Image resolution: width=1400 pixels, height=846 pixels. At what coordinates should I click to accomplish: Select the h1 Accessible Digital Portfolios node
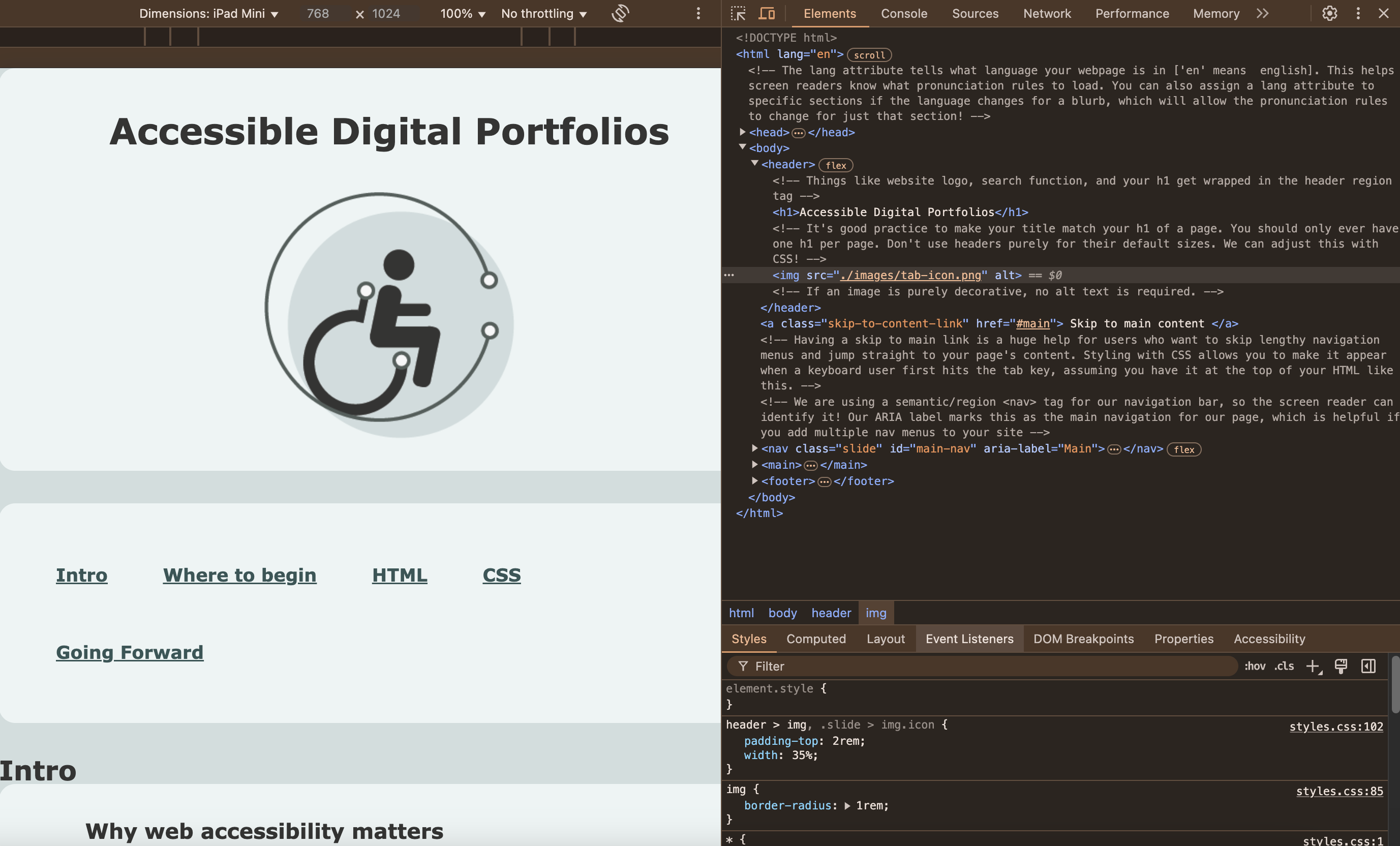click(900, 212)
